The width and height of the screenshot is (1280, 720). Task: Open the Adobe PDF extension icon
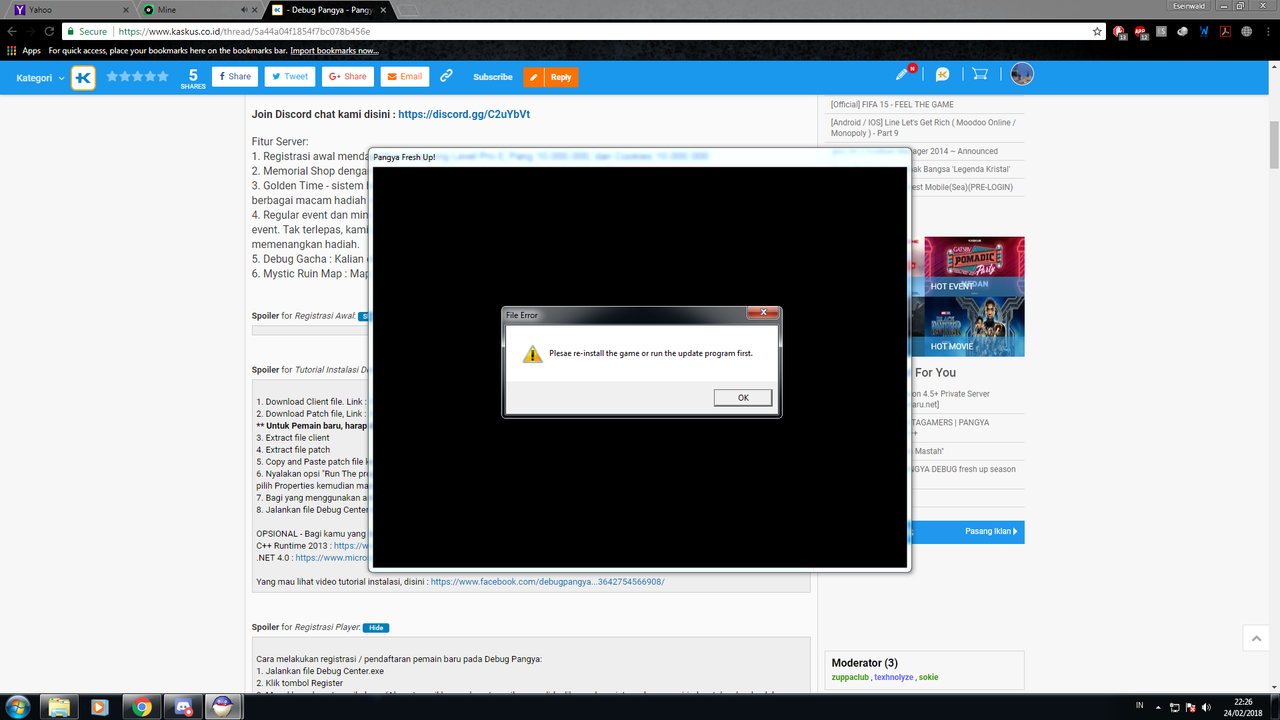(1224, 31)
